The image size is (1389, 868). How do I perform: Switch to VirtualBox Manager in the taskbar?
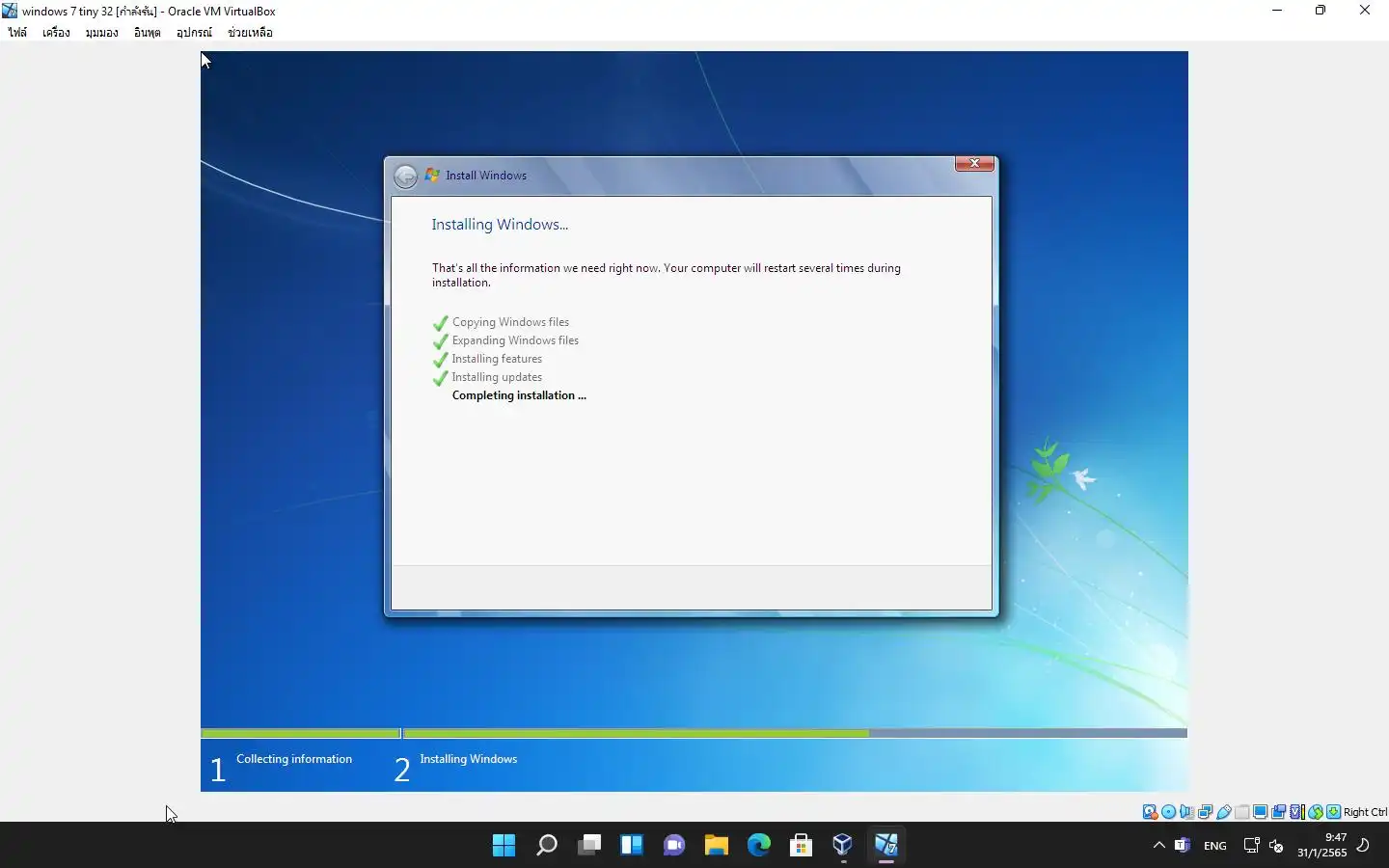(x=843, y=846)
